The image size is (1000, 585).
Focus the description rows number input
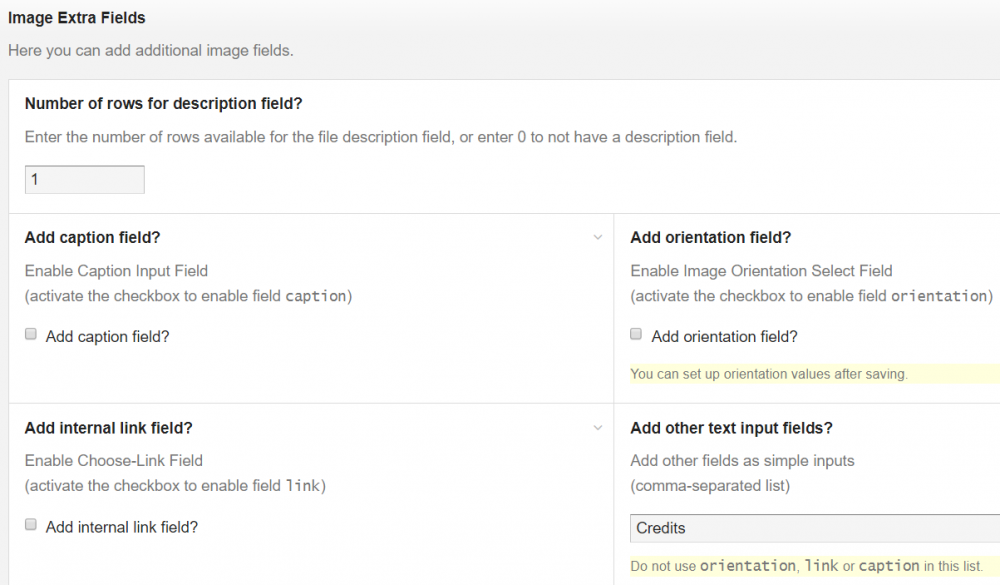[x=85, y=180]
